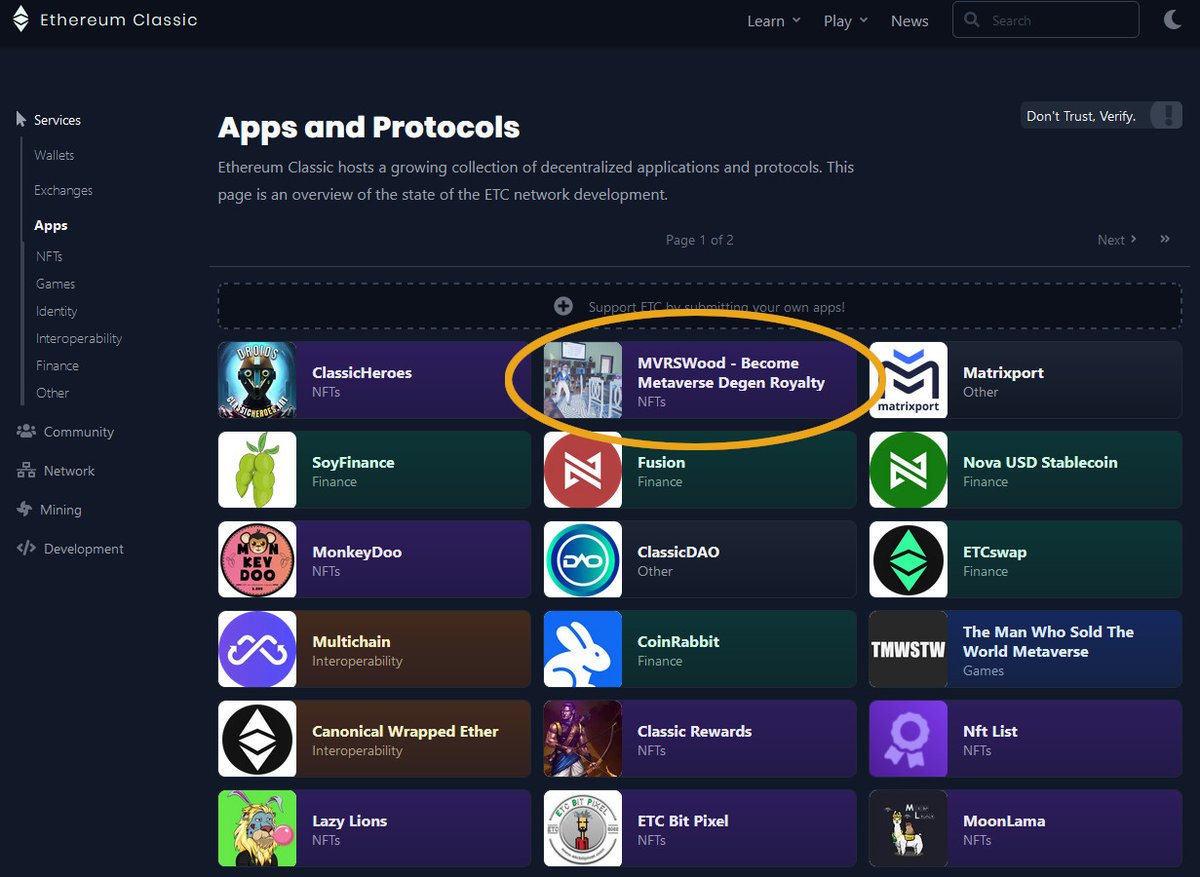
Task: Open CoinRabbit rabbit logo
Action: tap(583, 649)
